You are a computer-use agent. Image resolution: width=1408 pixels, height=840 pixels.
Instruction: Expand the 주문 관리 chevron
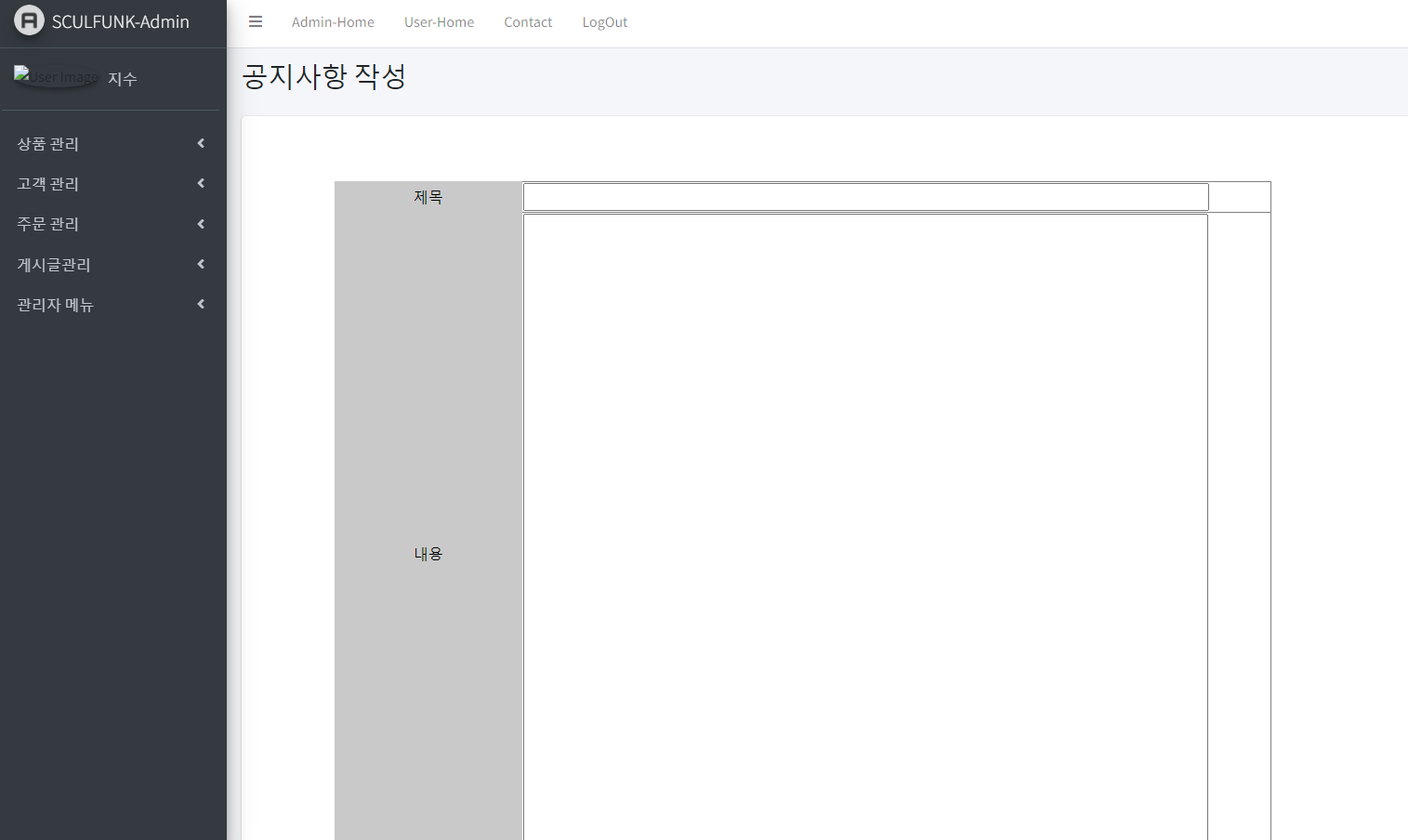(201, 224)
